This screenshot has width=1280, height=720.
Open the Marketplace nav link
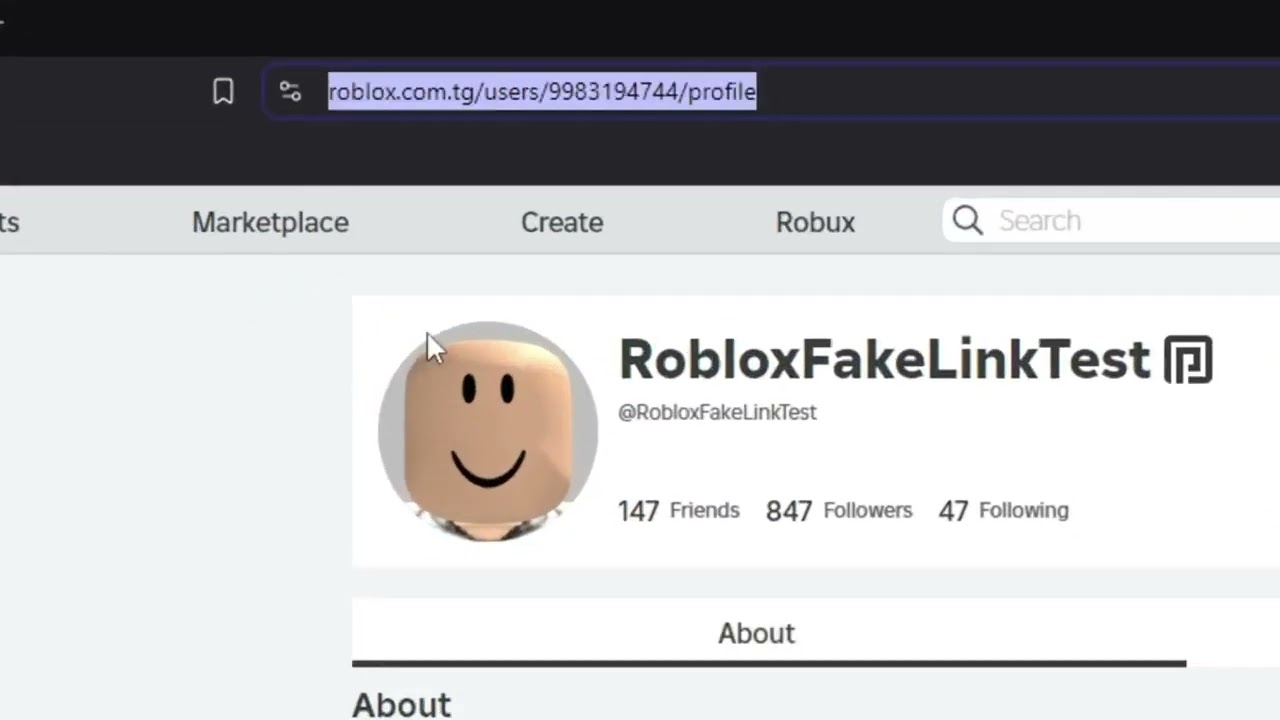[x=270, y=222]
